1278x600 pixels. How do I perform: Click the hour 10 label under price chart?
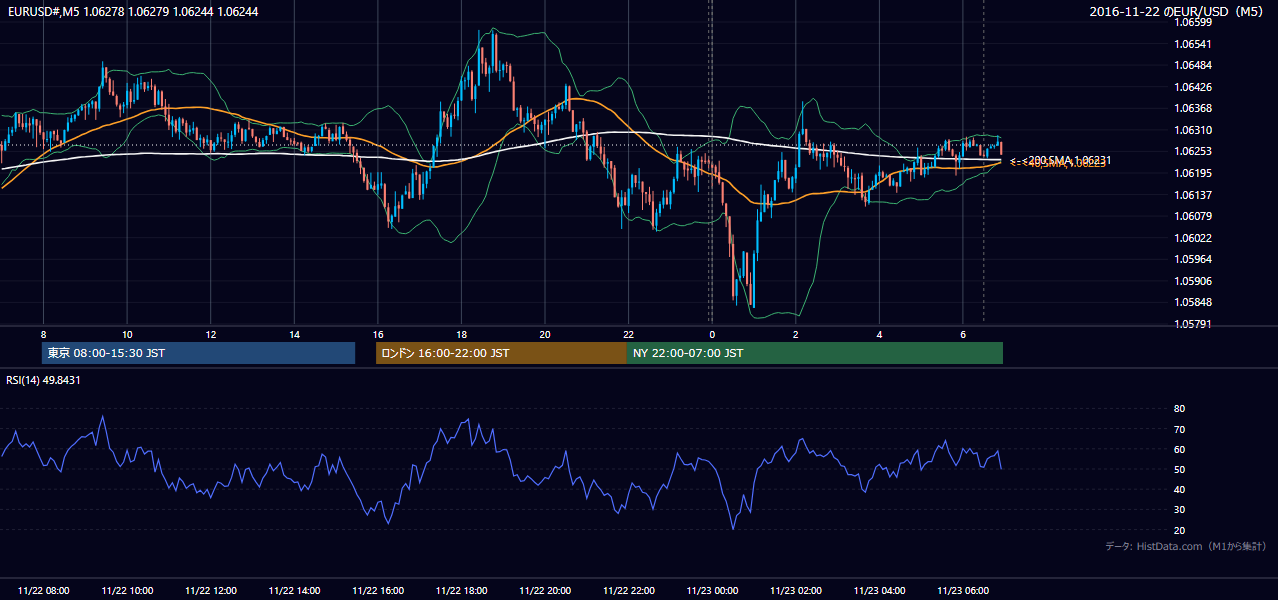[127, 334]
